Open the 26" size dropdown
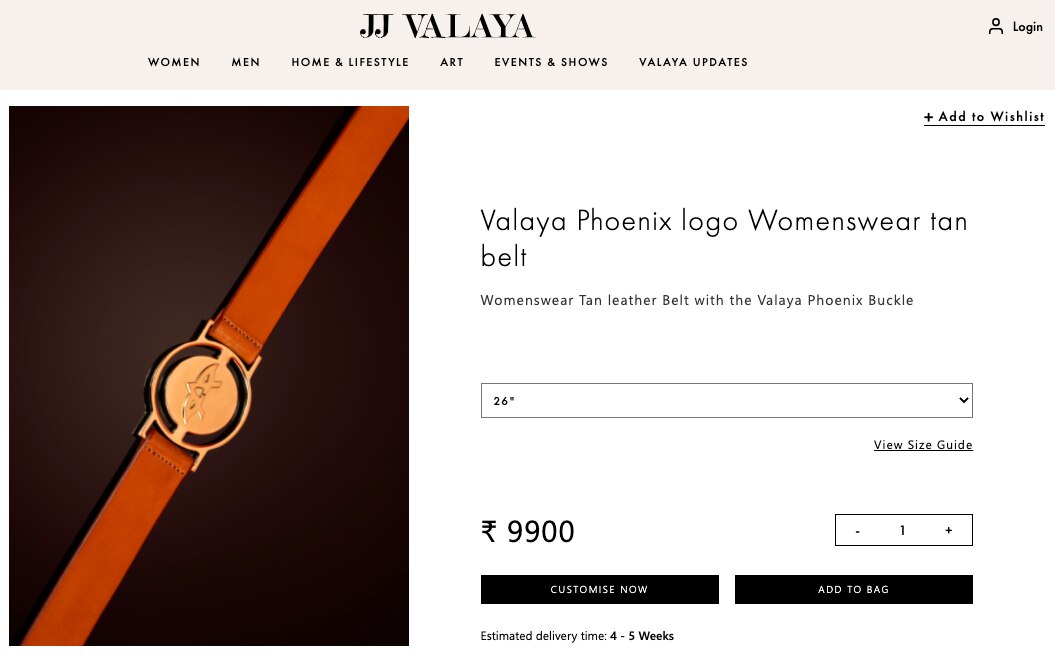1055x661 pixels. [727, 401]
